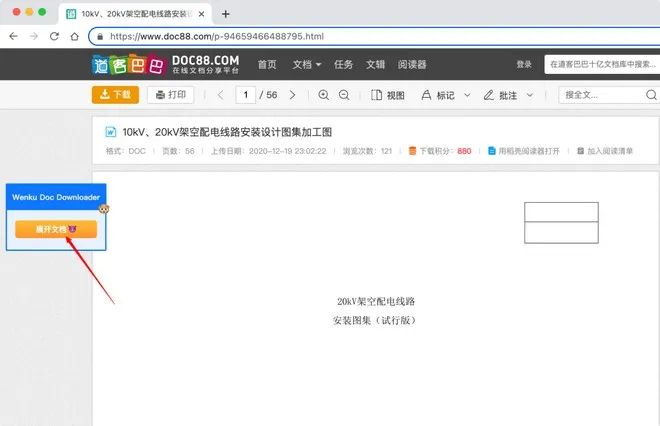Open the 任务 menu item
Image resolution: width=660 pixels, height=426 pixels.
click(343, 64)
